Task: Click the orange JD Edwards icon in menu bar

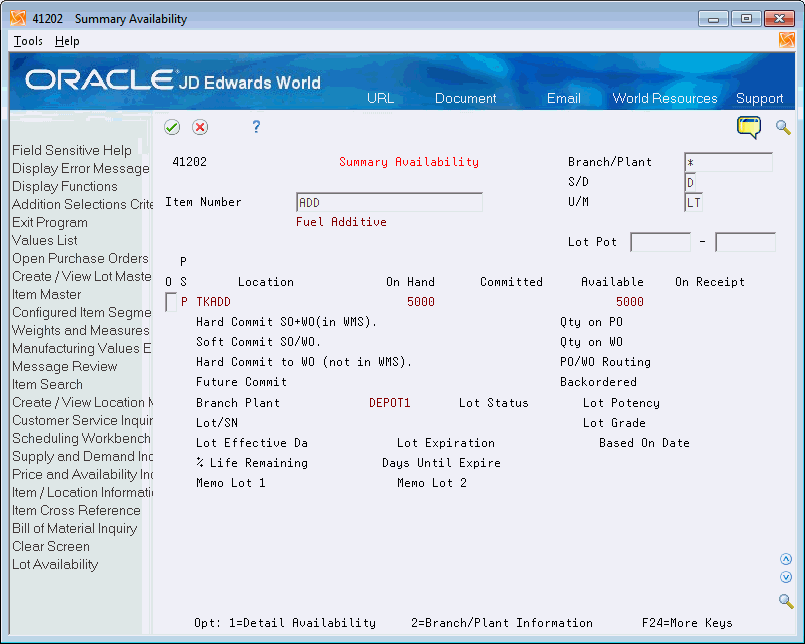Action: click(x=786, y=40)
